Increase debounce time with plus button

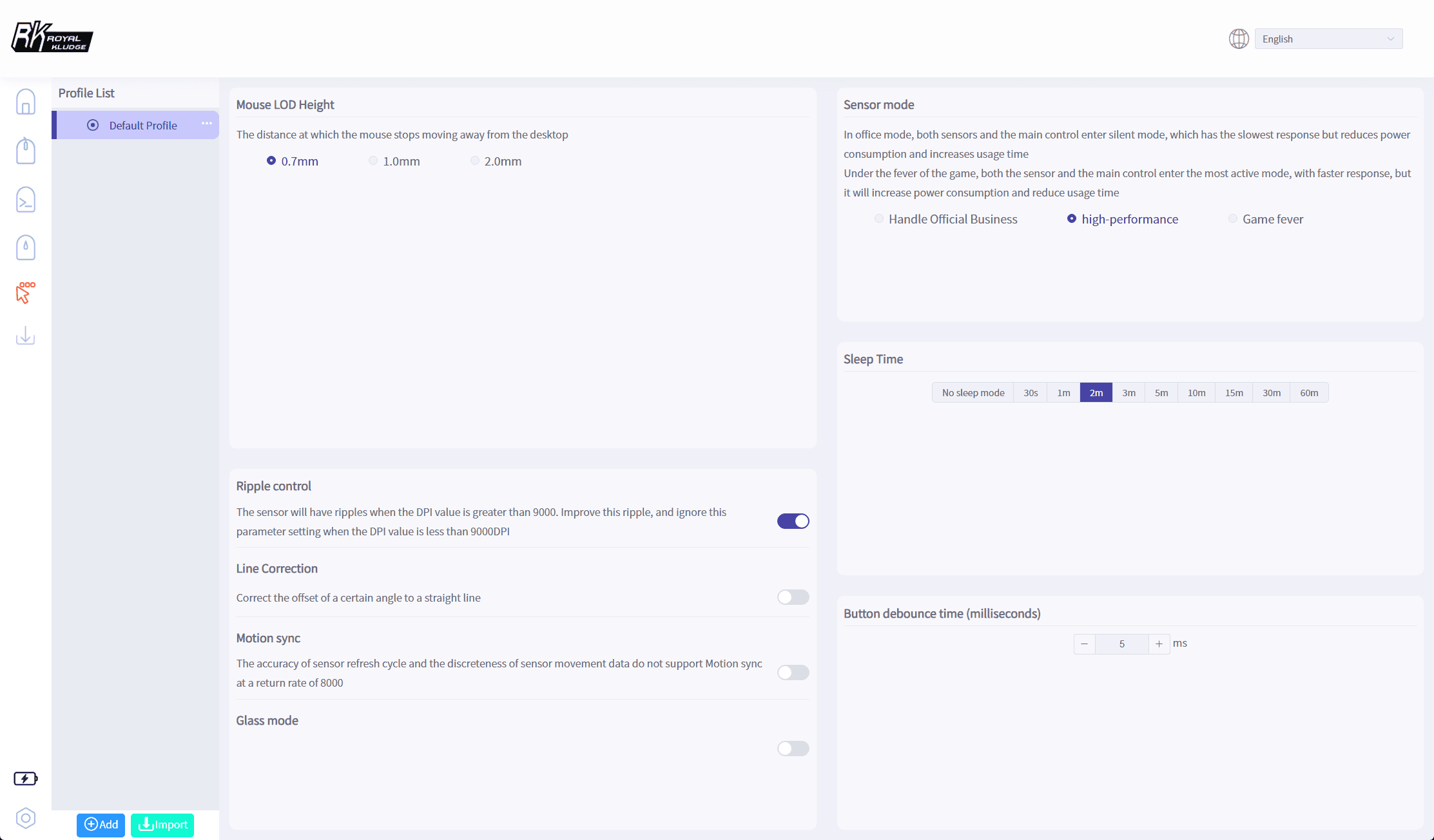[1159, 644]
